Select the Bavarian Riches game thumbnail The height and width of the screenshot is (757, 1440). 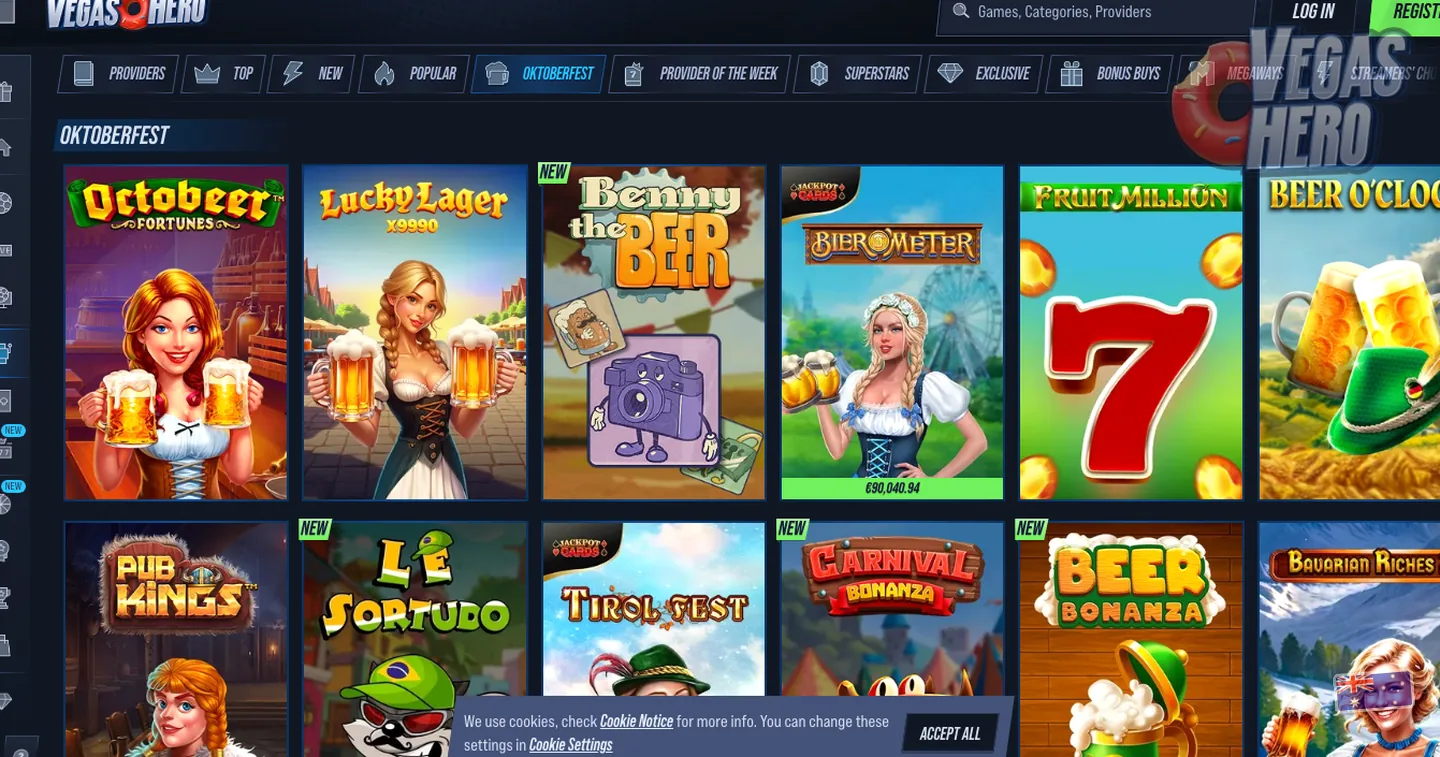1350,639
